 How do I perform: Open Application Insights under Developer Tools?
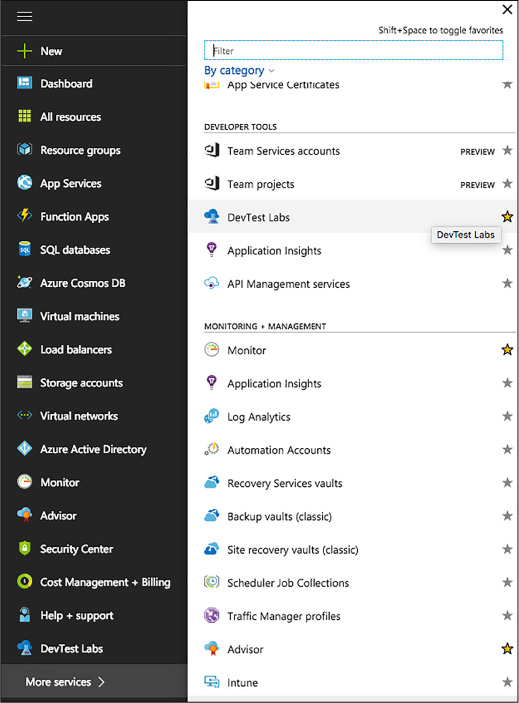click(274, 251)
